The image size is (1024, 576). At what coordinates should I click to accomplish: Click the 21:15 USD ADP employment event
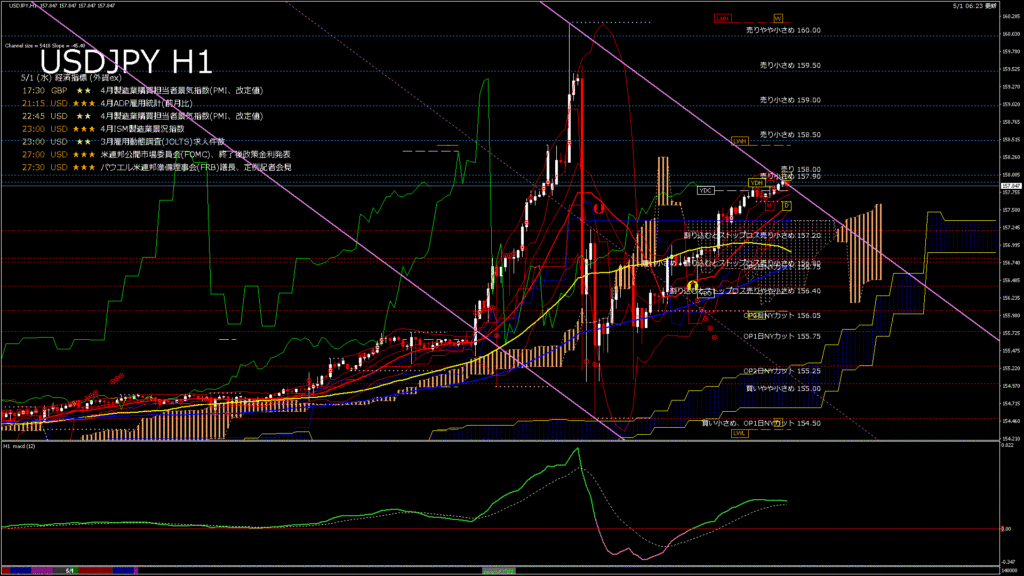coord(107,103)
